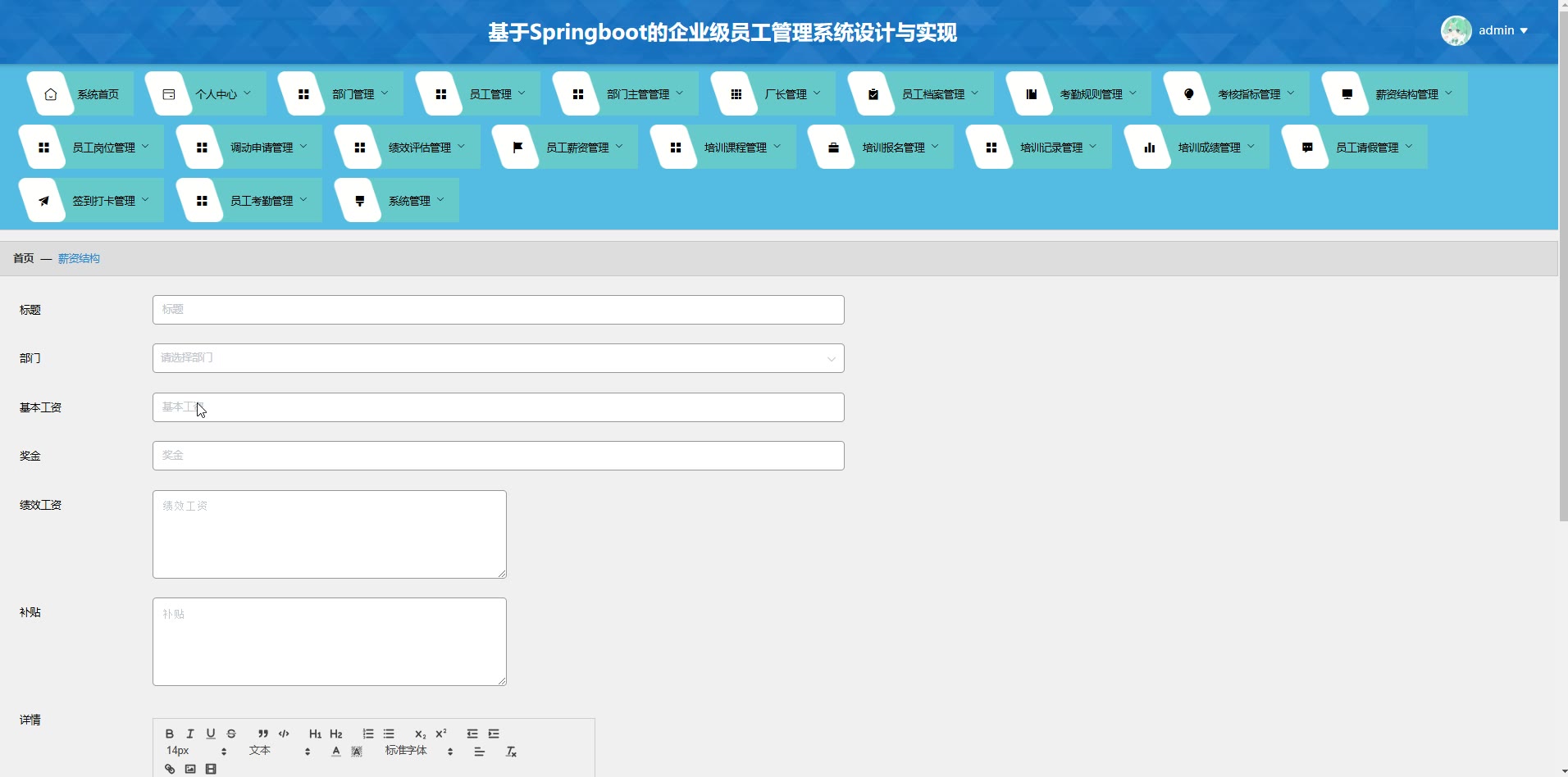Open the 薪资结构管理 menu
The width and height of the screenshot is (1568, 777).
pyautogui.click(x=1394, y=94)
